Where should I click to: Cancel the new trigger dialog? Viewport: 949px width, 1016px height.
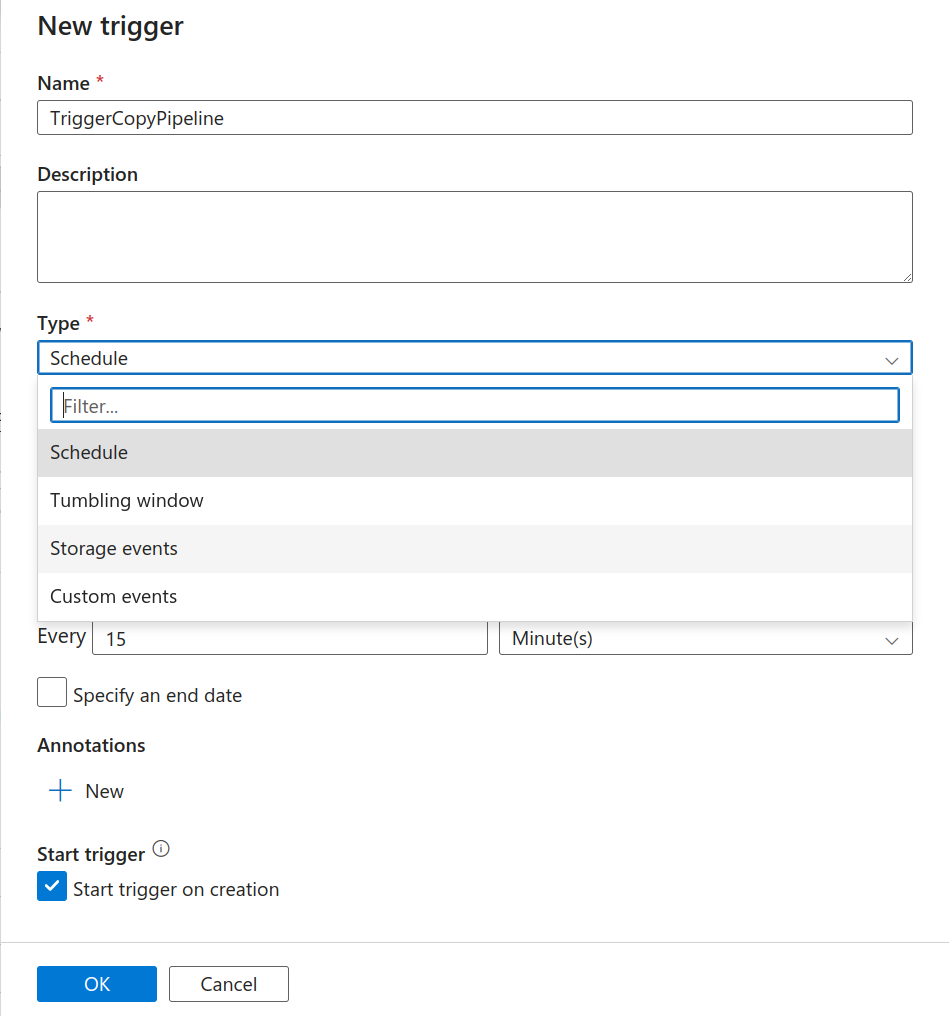pos(229,984)
